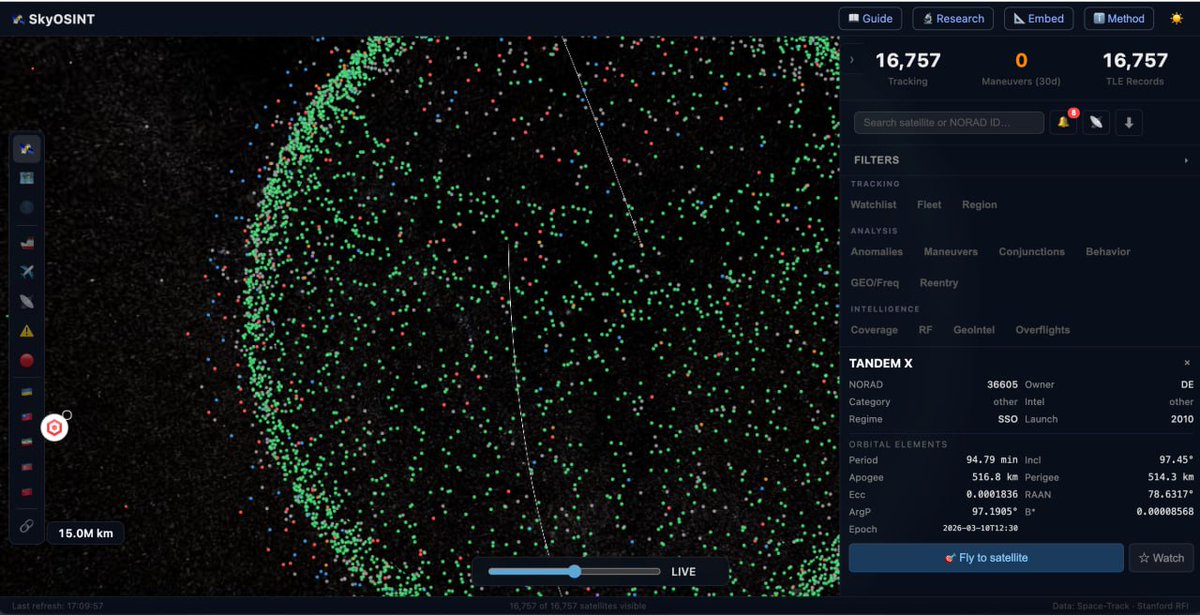
Task: Click the timeline slider handle near LIVE
Action: [x=574, y=571]
